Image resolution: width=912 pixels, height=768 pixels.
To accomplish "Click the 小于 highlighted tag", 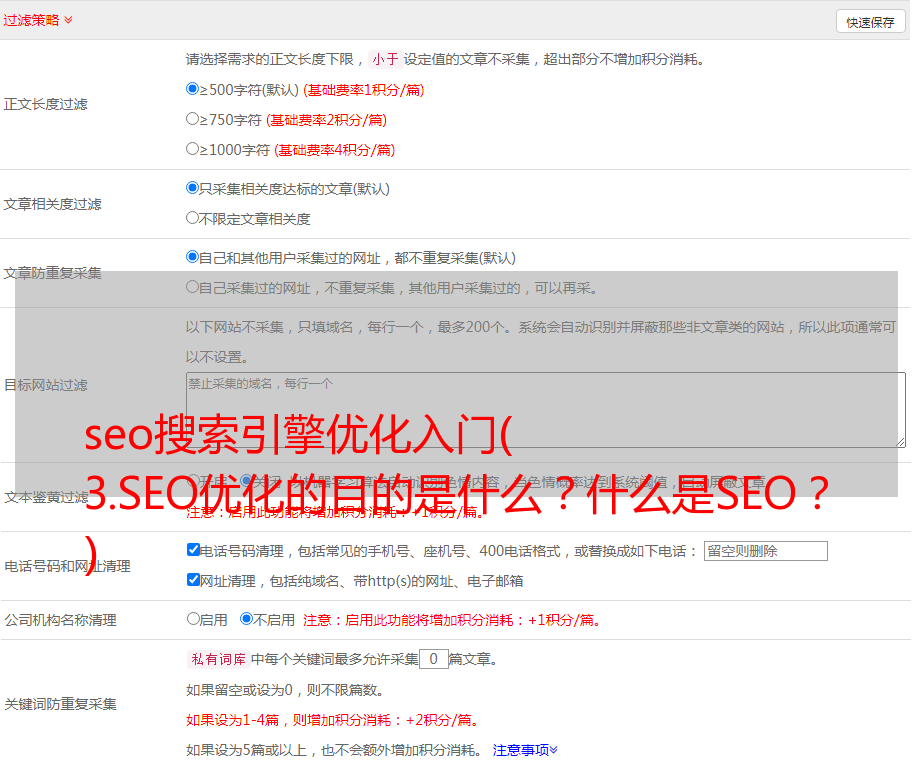I will click(x=385, y=59).
